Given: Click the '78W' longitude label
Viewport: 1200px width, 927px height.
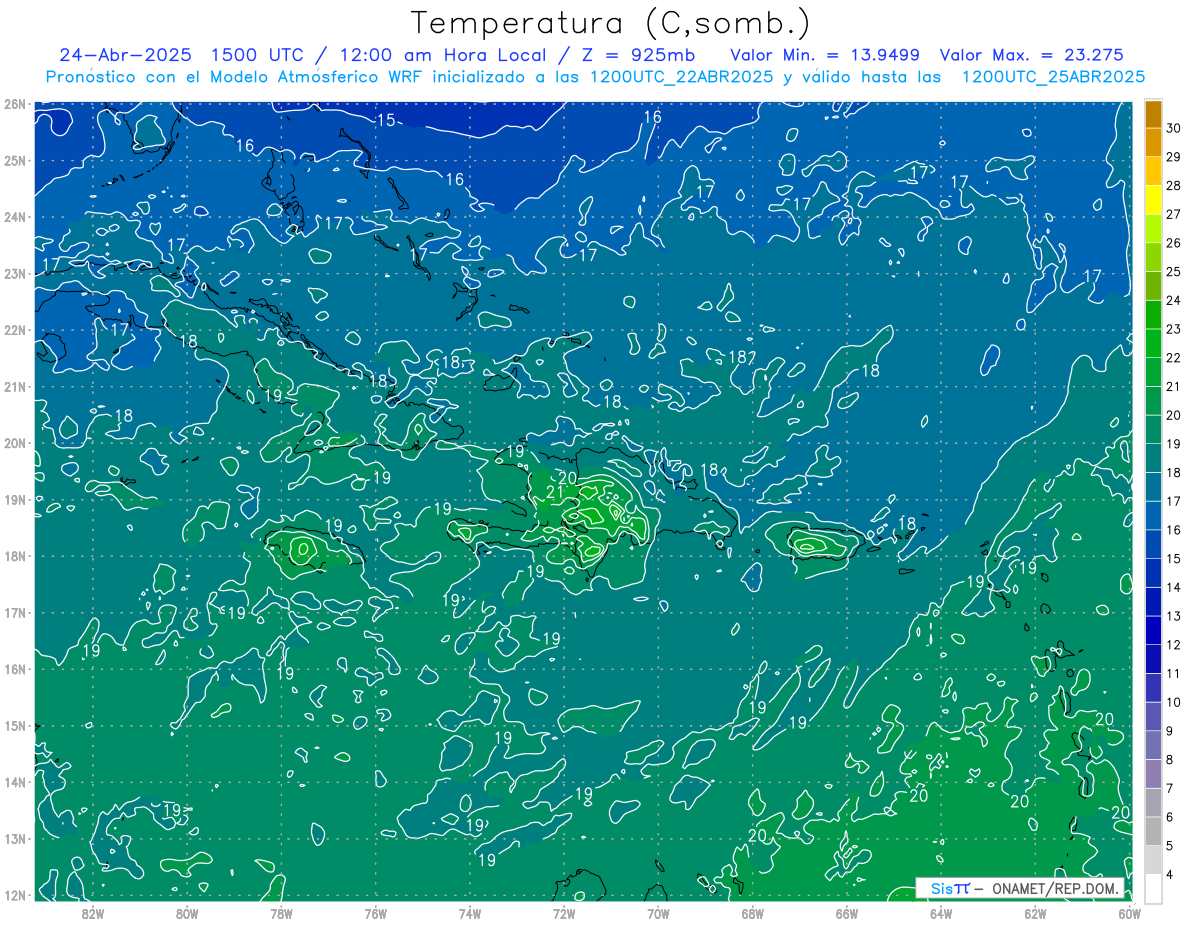Looking at the screenshot, I should 281,912.
